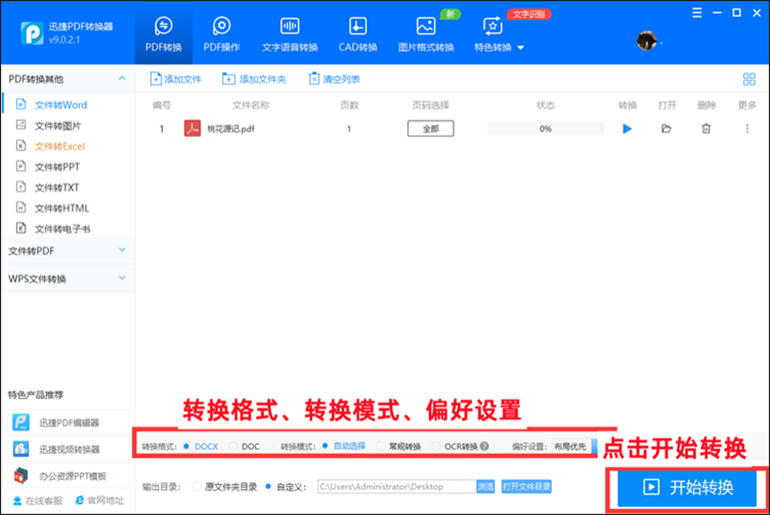Click the 开始转换 button
770x515 pixels.
click(x=687, y=488)
